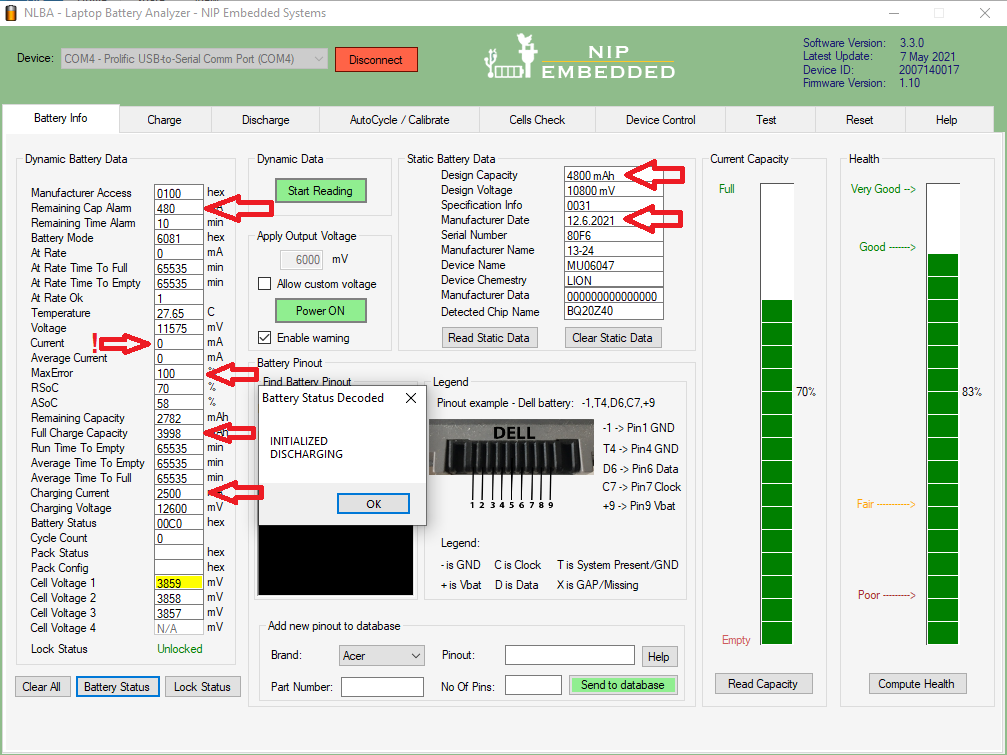Close the Battery Status Decoded dialog

[x=411, y=398]
